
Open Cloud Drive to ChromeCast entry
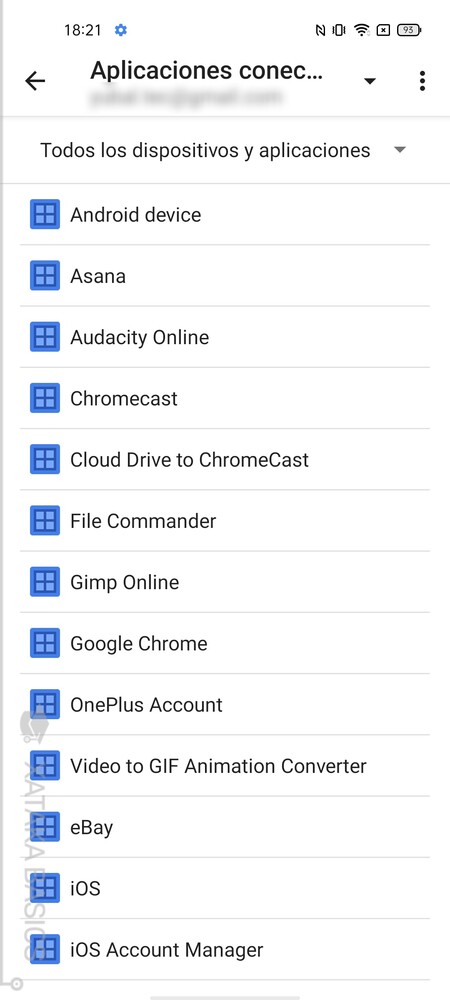coord(225,459)
